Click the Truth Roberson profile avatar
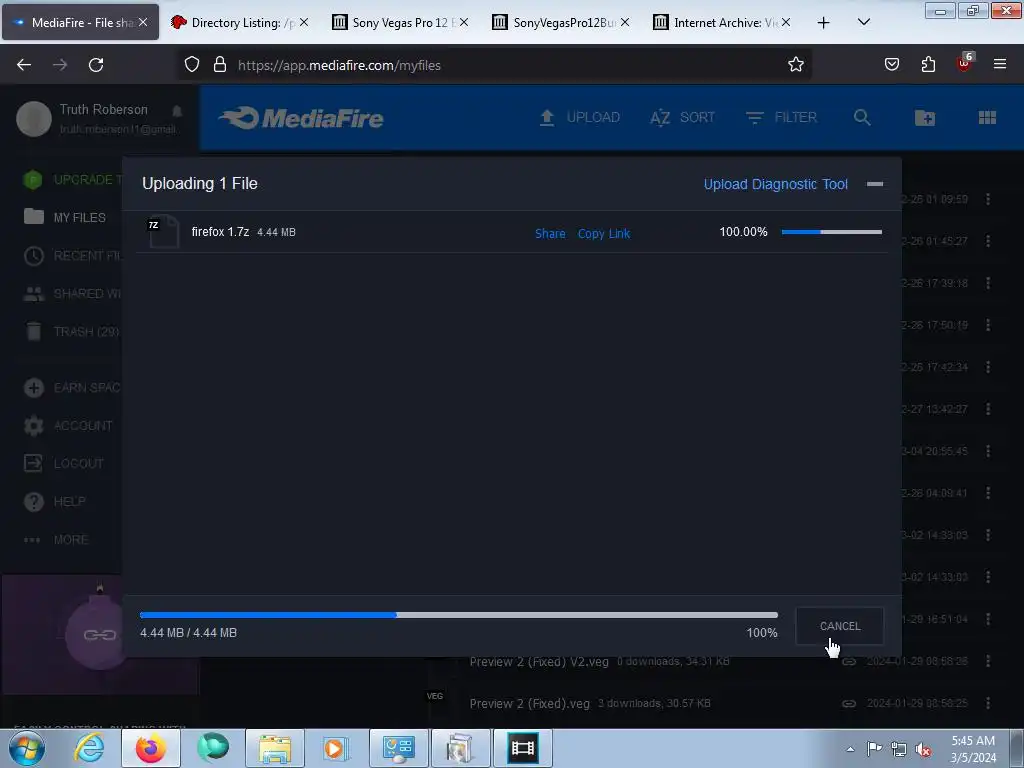Screen dimensions: 1024x768 click(33, 119)
